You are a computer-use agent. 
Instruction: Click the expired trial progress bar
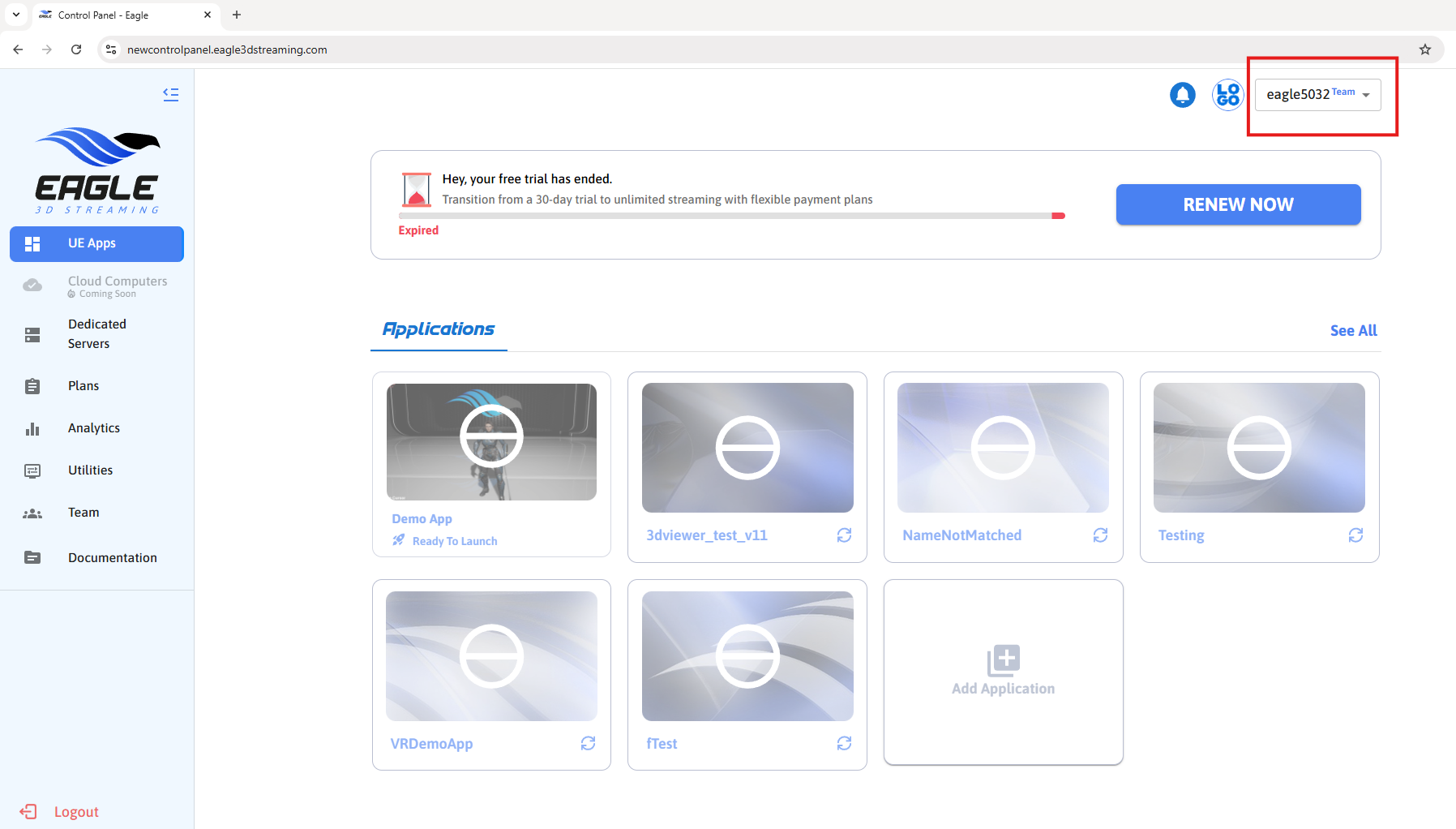(x=731, y=216)
